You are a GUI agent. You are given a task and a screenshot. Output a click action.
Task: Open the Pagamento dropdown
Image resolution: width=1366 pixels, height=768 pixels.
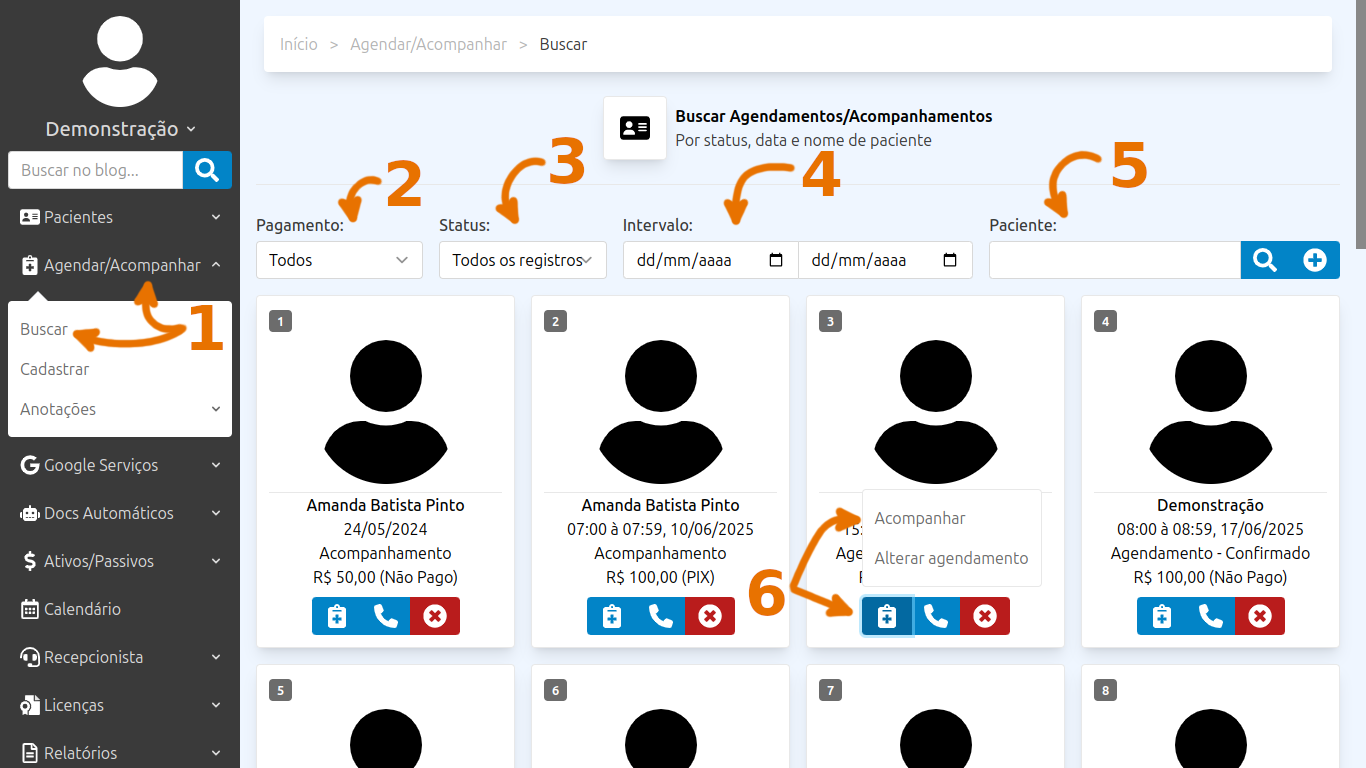click(x=339, y=260)
